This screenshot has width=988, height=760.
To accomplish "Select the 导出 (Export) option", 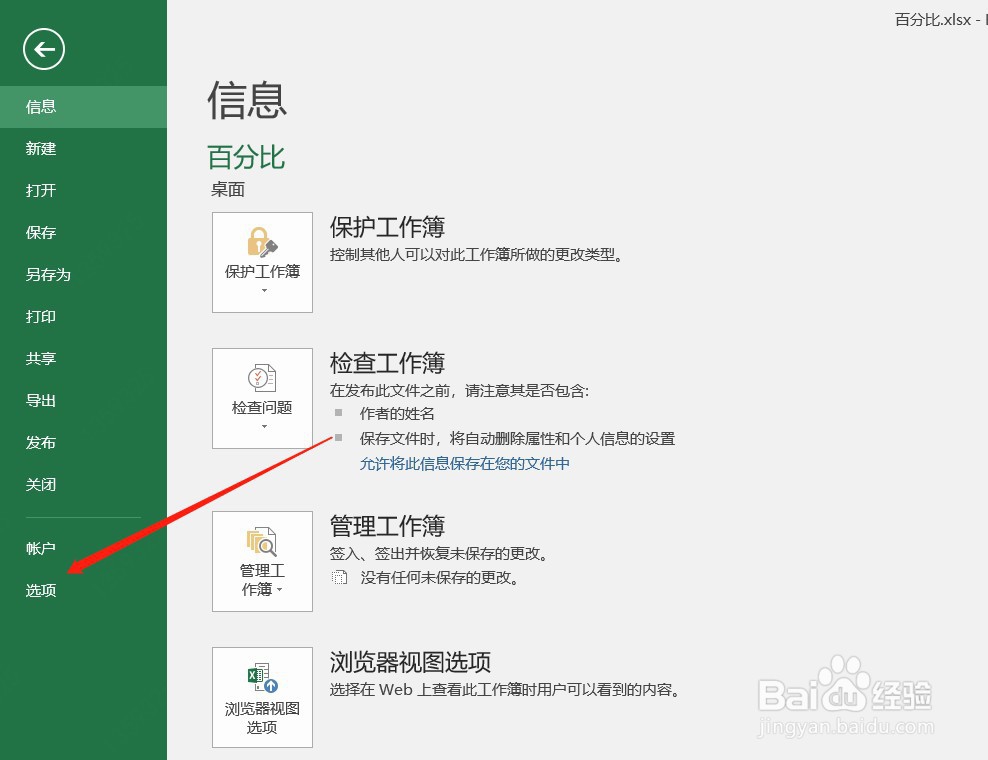I will click(x=40, y=401).
